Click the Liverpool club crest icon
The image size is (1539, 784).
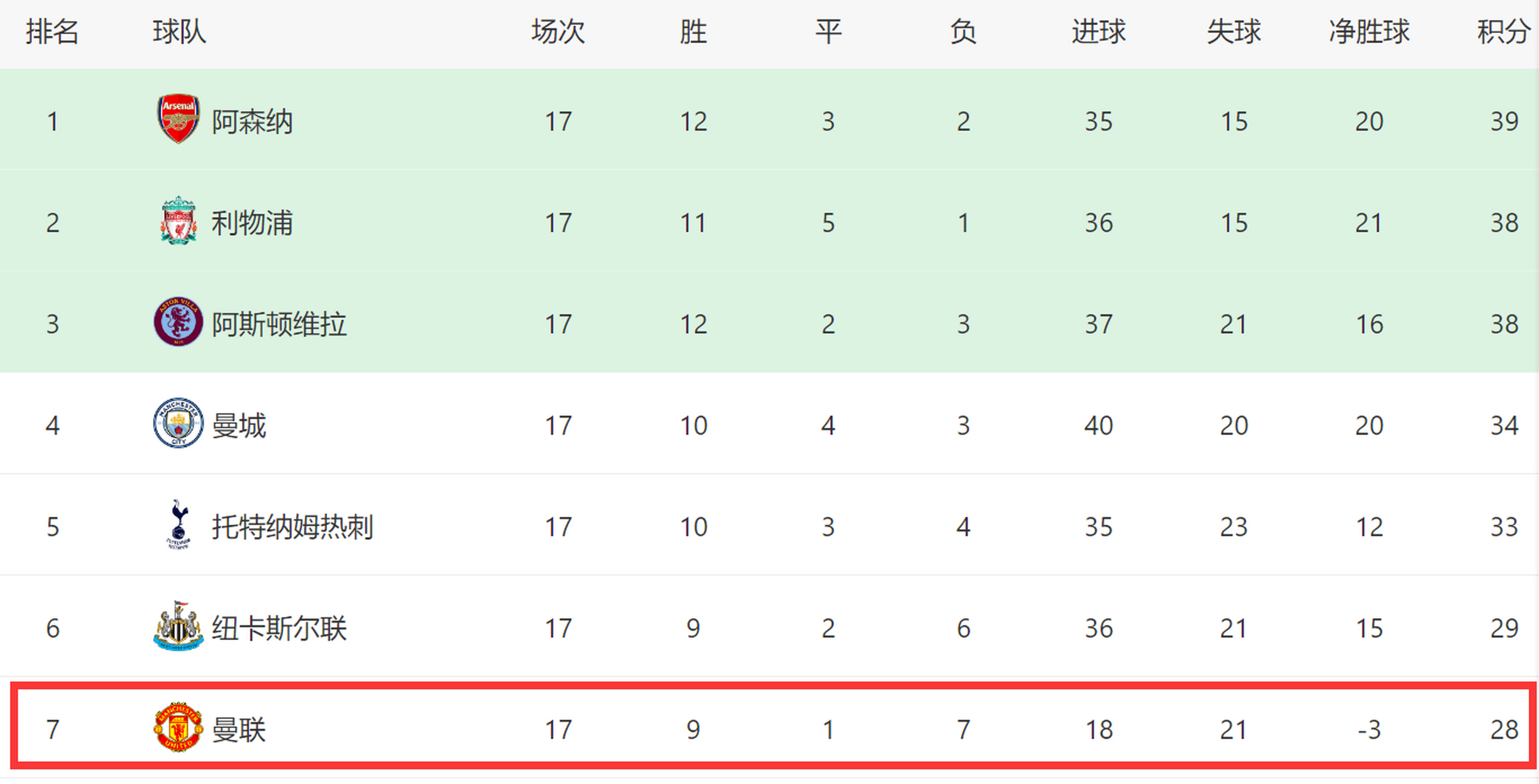tap(178, 221)
